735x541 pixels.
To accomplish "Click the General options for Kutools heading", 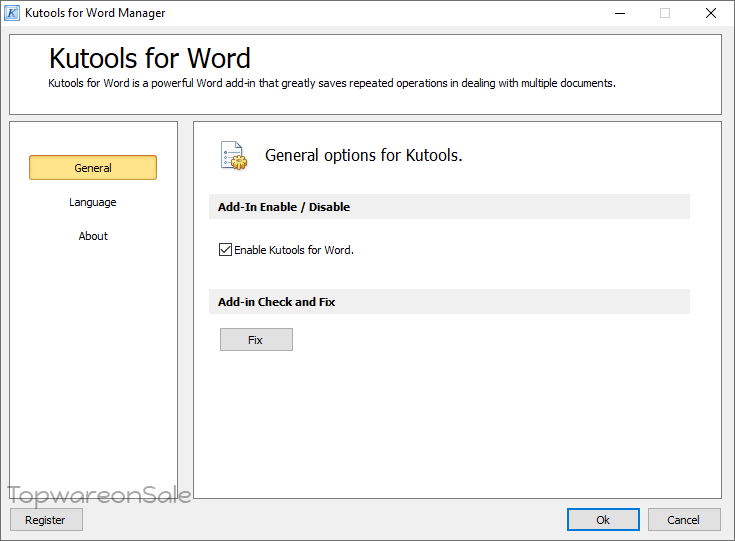I will tap(364, 155).
